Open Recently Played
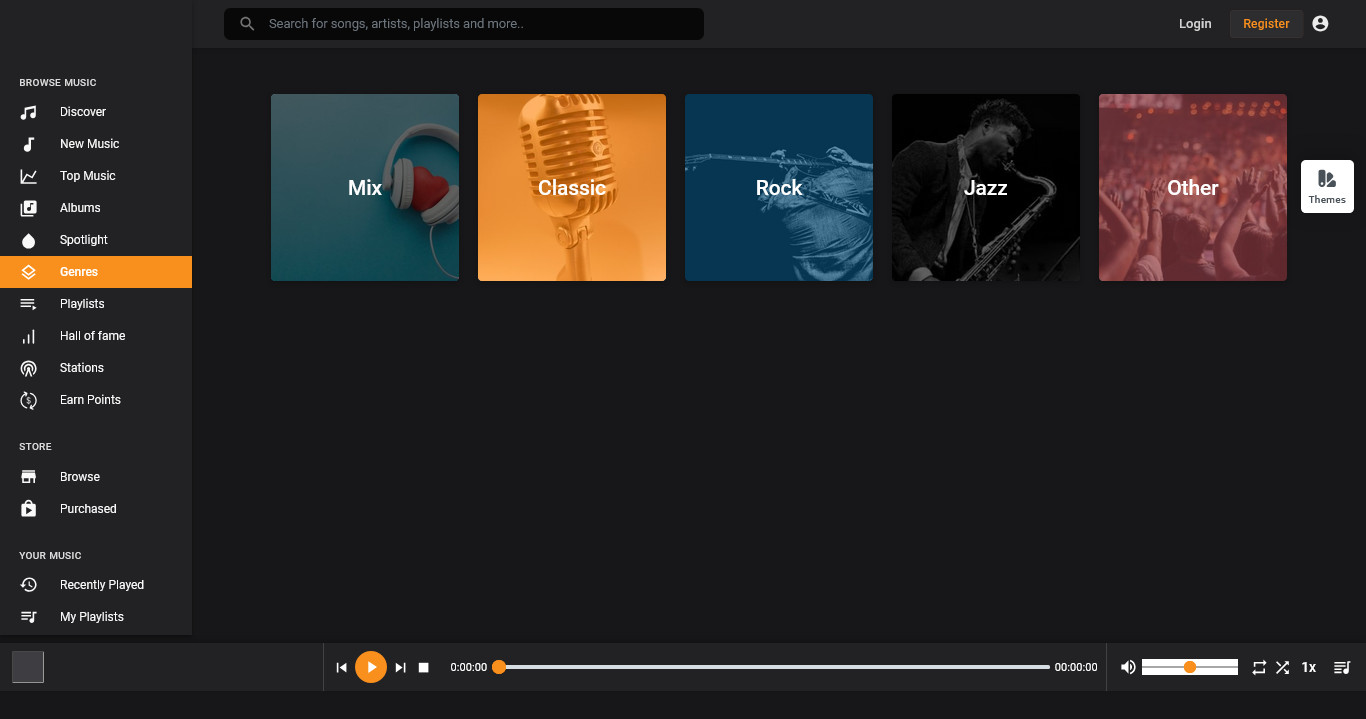 (96, 585)
